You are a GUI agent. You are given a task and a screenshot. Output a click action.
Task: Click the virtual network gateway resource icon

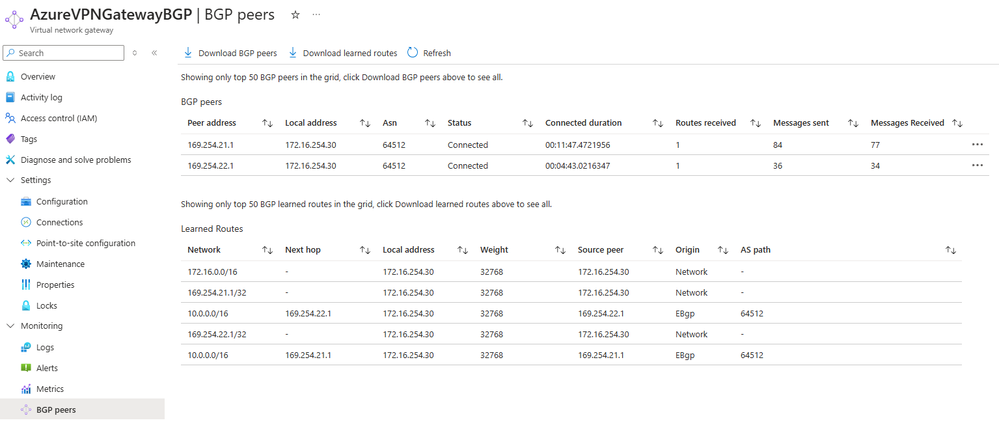(14, 19)
